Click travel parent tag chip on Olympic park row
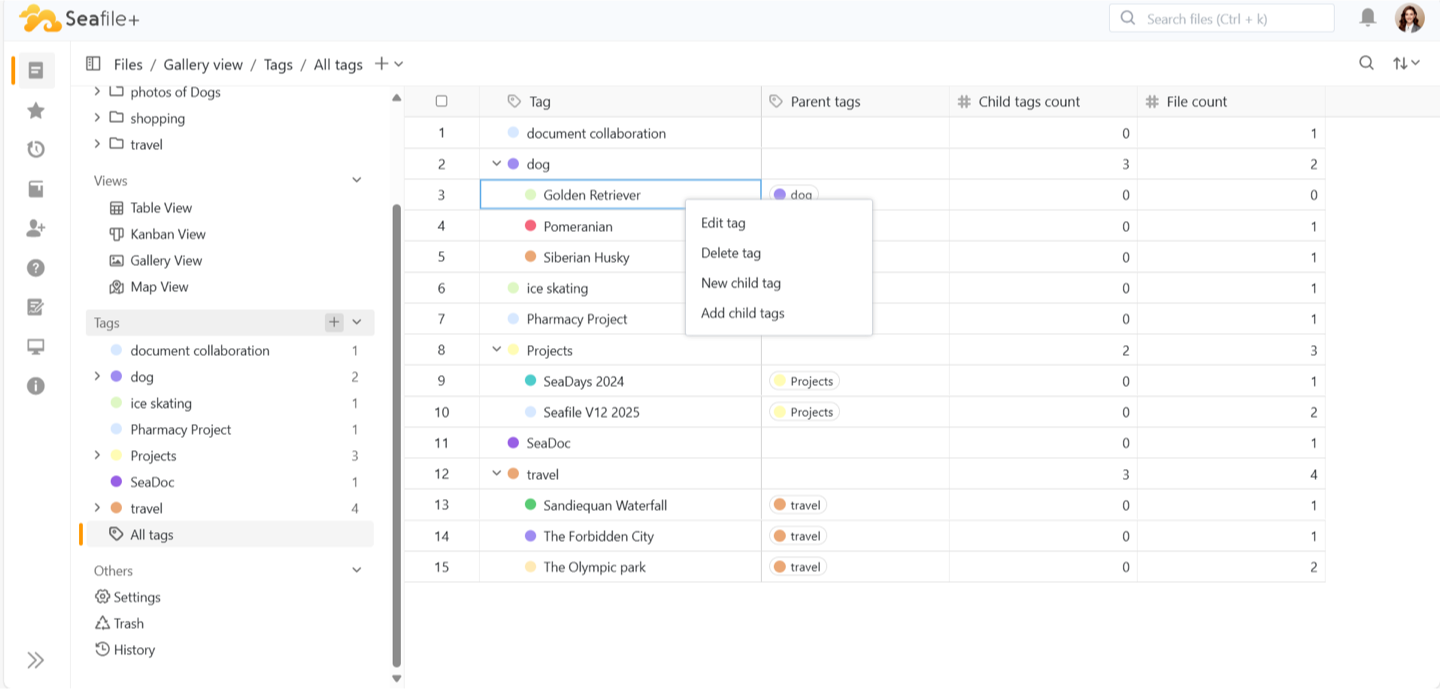 [x=798, y=567]
